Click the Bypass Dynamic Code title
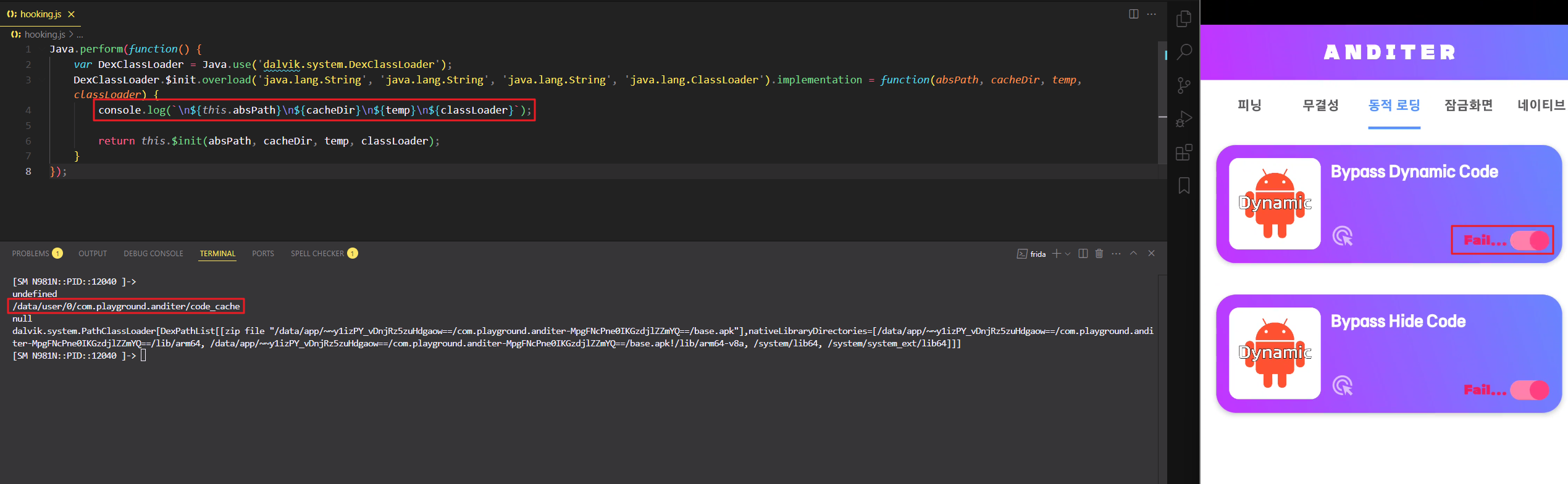 coord(1414,172)
